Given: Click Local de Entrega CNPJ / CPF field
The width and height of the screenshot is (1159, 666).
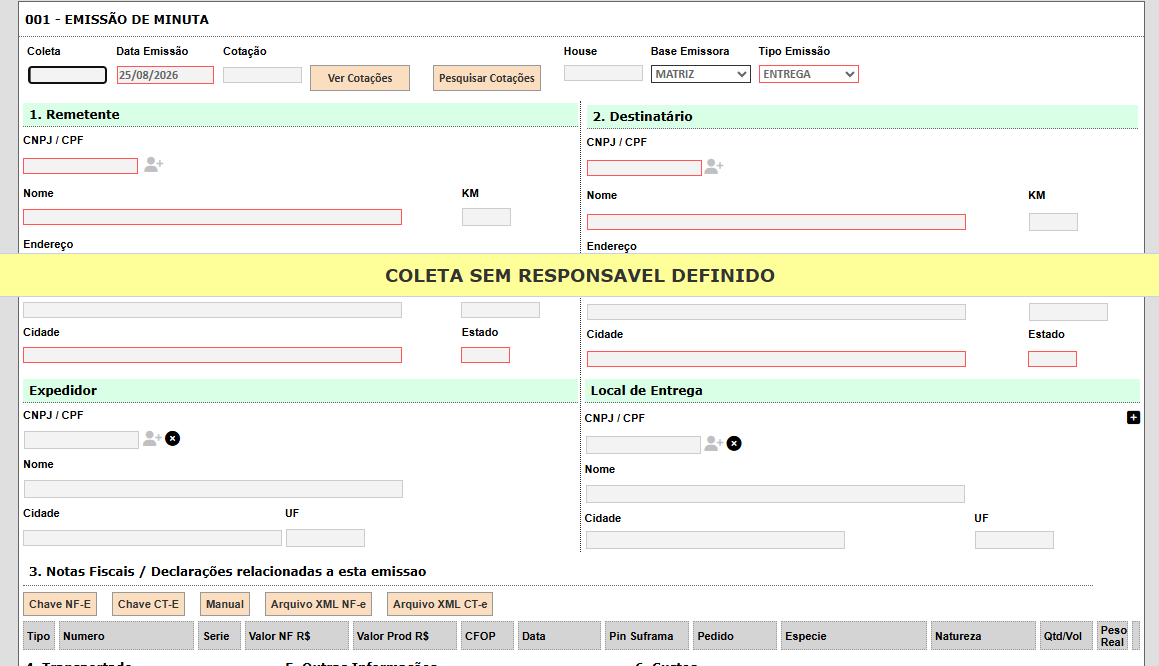Looking at the screenshot, I should click(643, 445).
